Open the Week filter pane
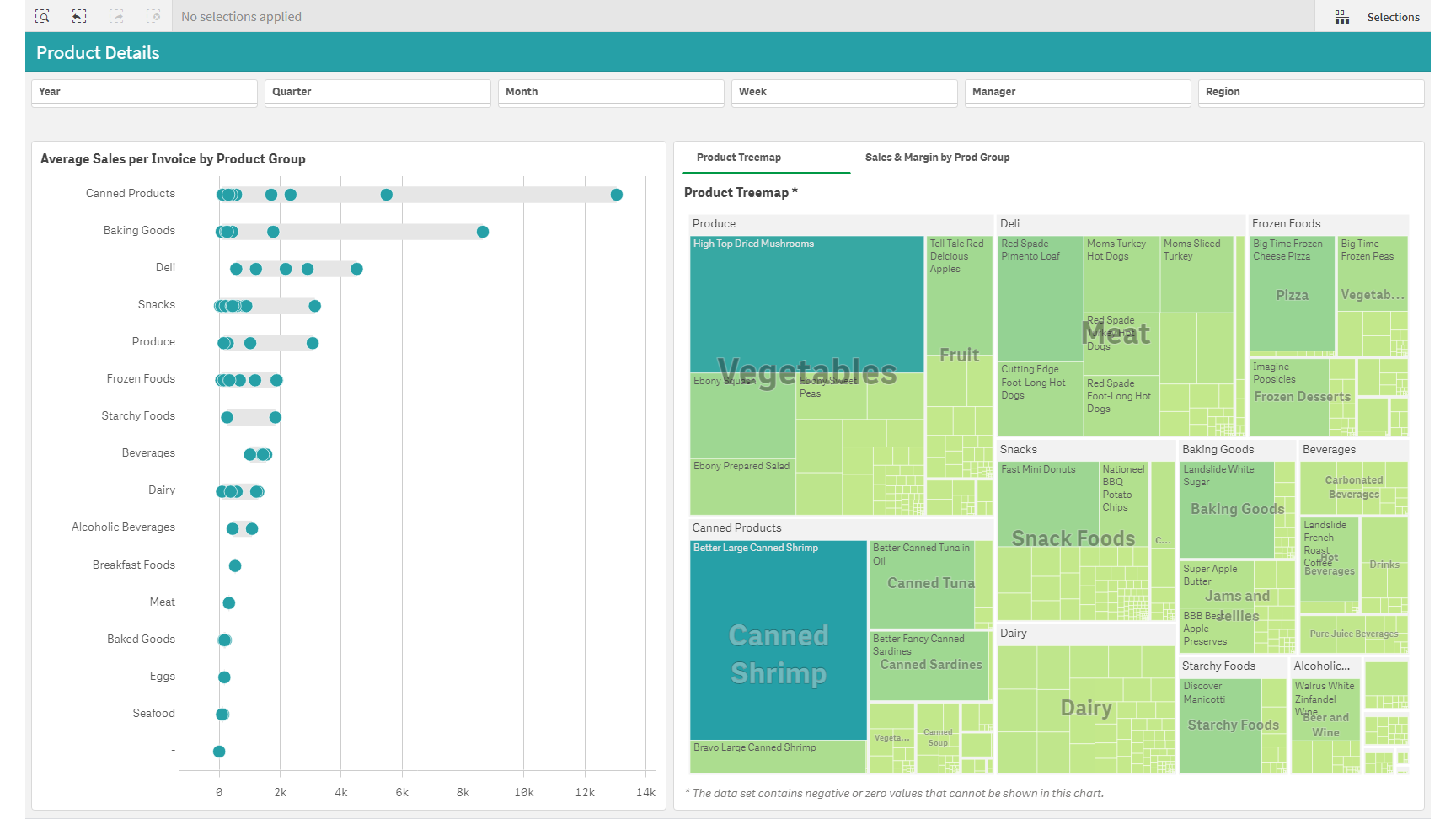Viewport: 1456px width, 819px height. [x=844, y=92]
